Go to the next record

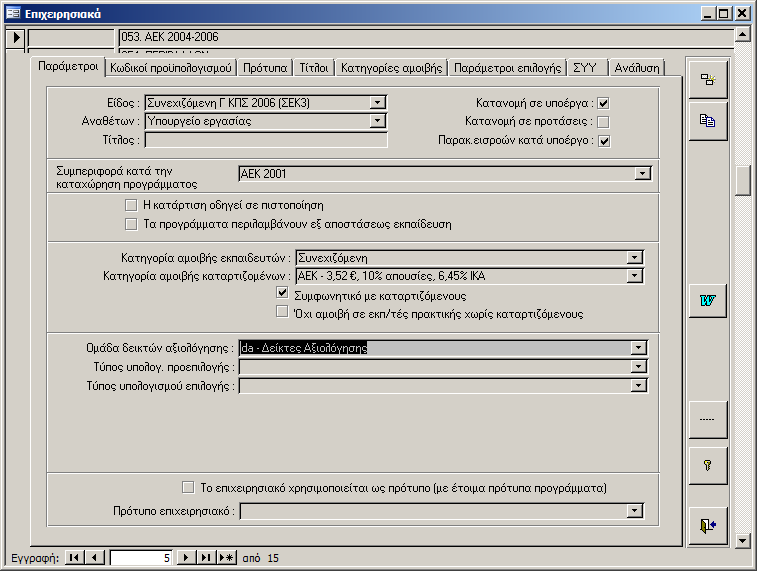pyautogui.click(x=187, y=557)
